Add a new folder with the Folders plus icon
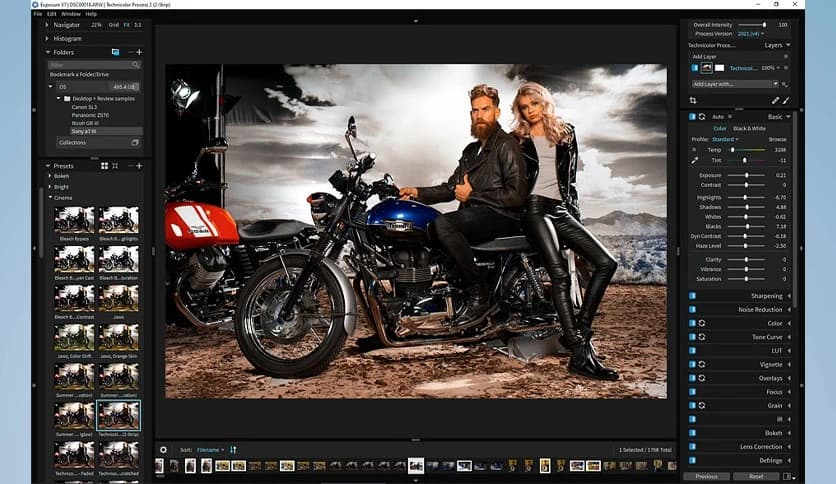Viewport: 836px width, 484px height. point(139,52)
